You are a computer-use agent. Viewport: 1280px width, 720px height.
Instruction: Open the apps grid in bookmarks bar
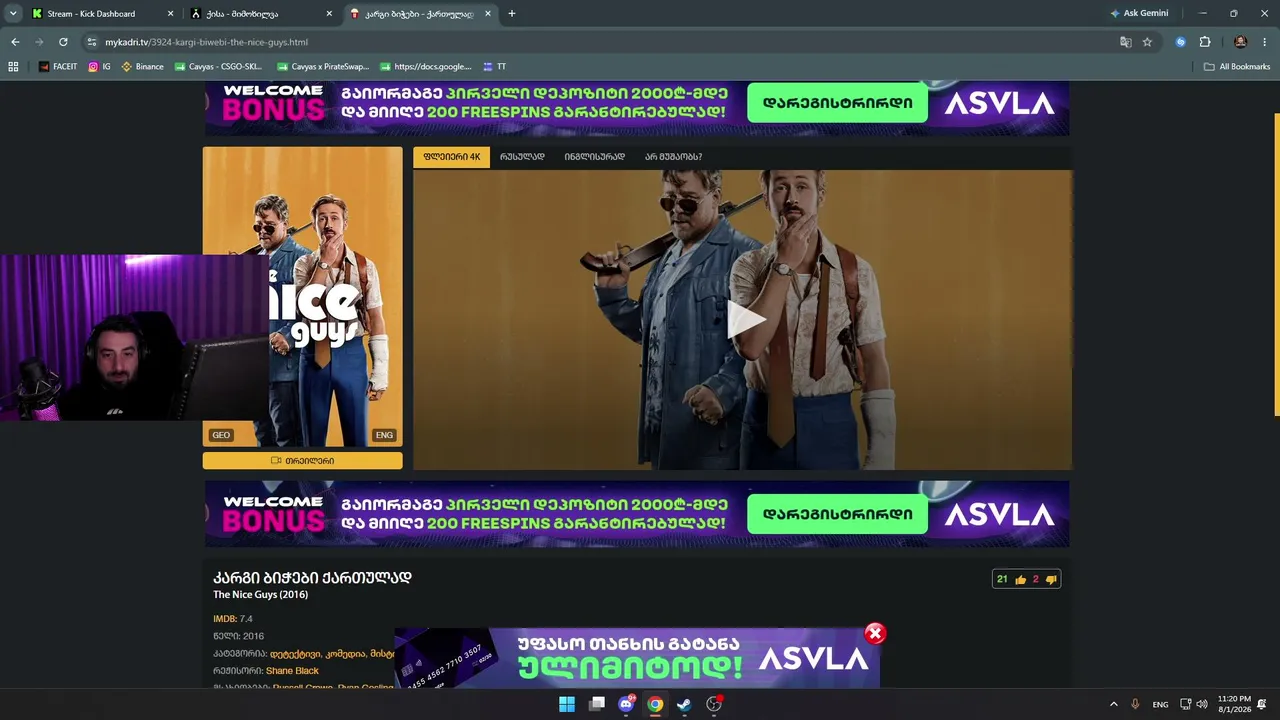[13, 67]
